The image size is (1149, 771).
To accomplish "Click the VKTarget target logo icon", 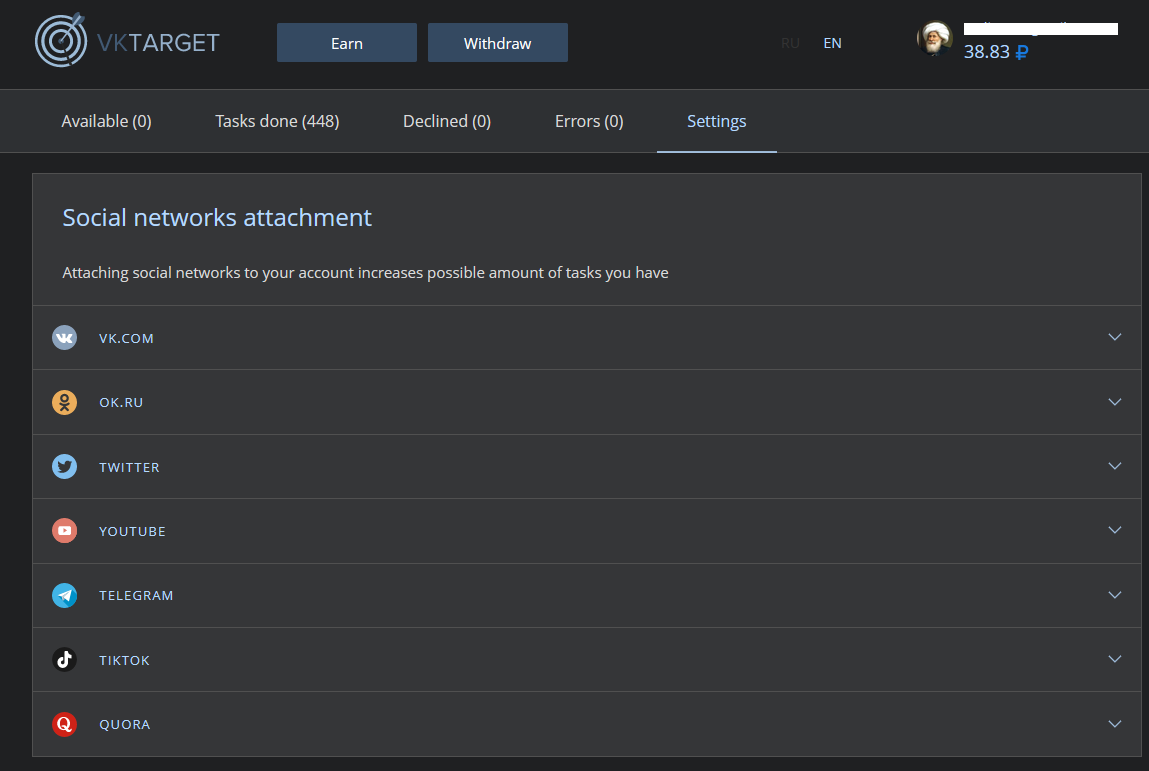I will point(61,40).
